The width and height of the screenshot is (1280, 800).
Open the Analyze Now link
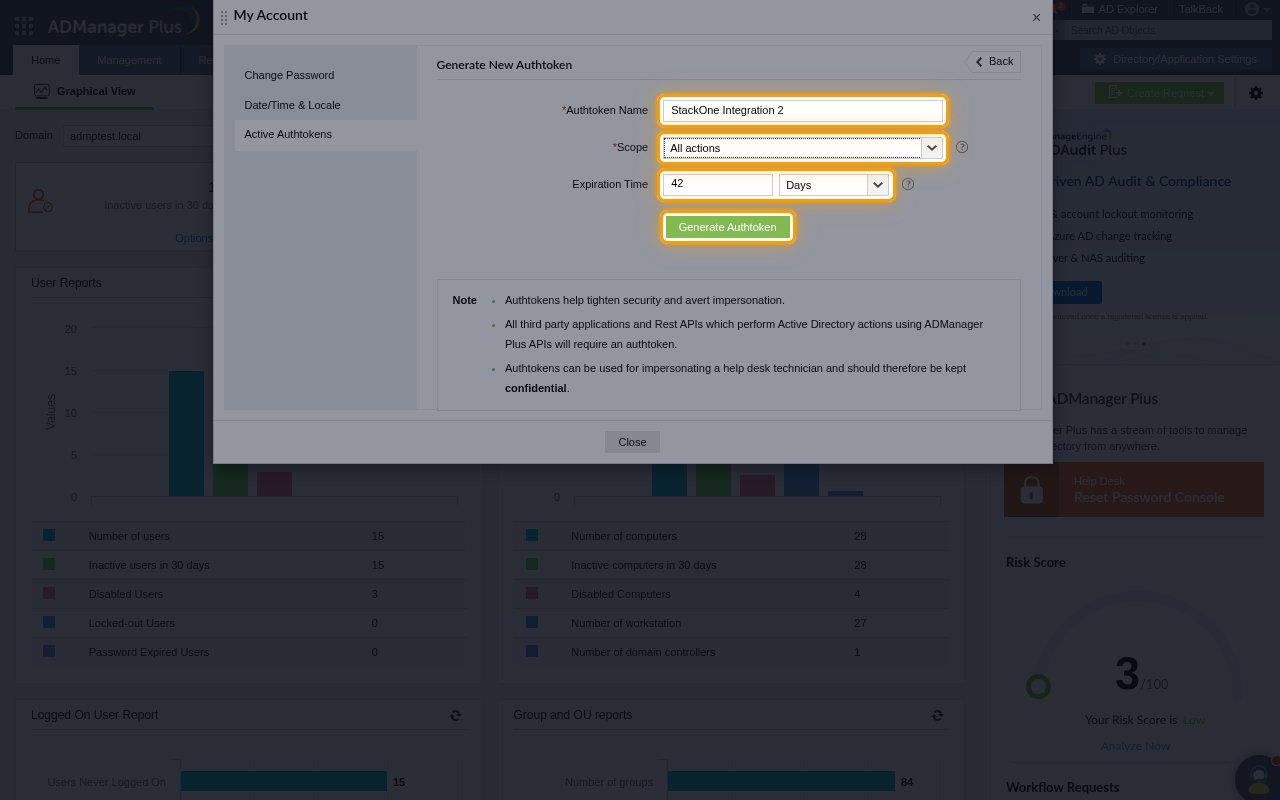[x=1135, y=746]
